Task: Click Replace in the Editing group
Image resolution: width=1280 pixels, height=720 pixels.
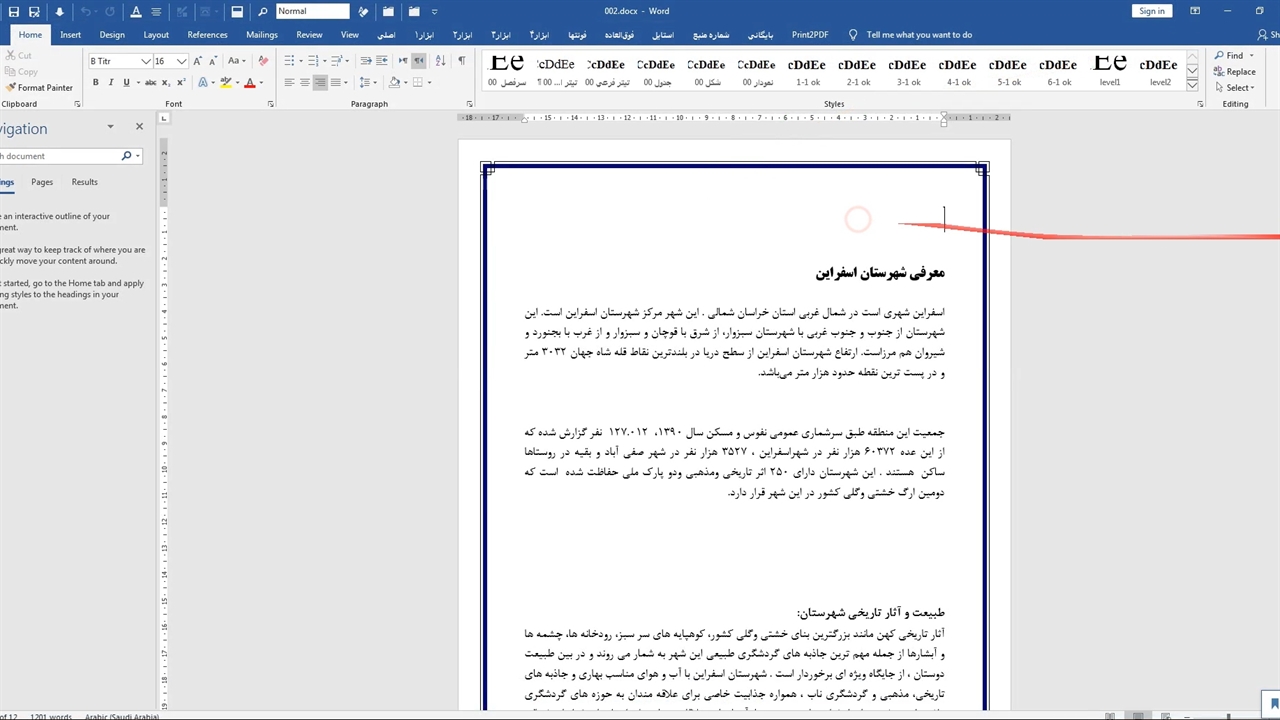Action: 1235,72
